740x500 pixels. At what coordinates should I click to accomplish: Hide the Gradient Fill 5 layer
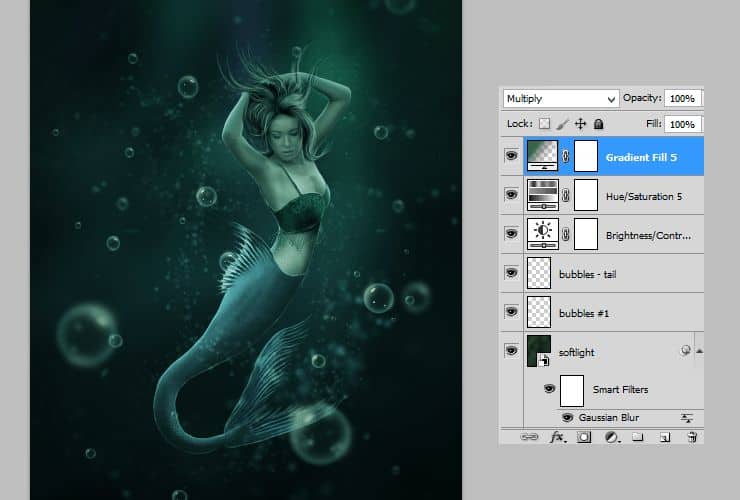click(x=511, y=157)
